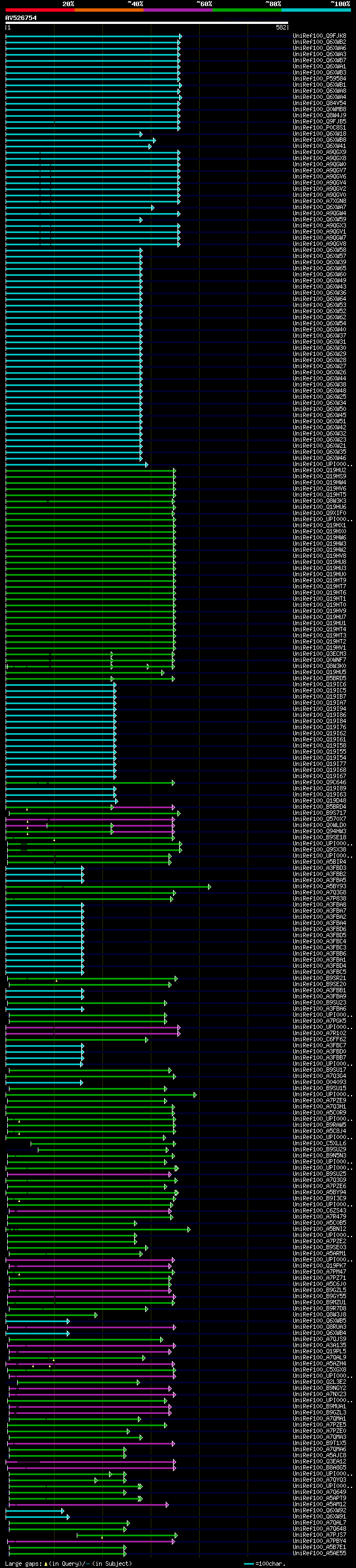Select label UniRef100_Q9SX38
The width and height of the screenshot is (356, 1568).
click(x=319, y=850)
